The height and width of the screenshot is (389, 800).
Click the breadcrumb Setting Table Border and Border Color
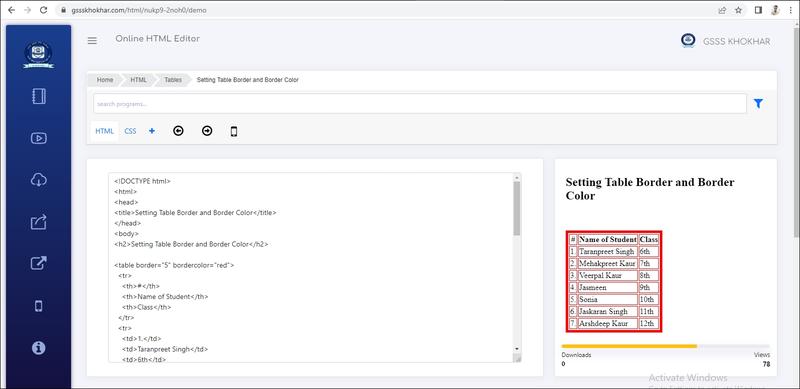click(247, 80)
